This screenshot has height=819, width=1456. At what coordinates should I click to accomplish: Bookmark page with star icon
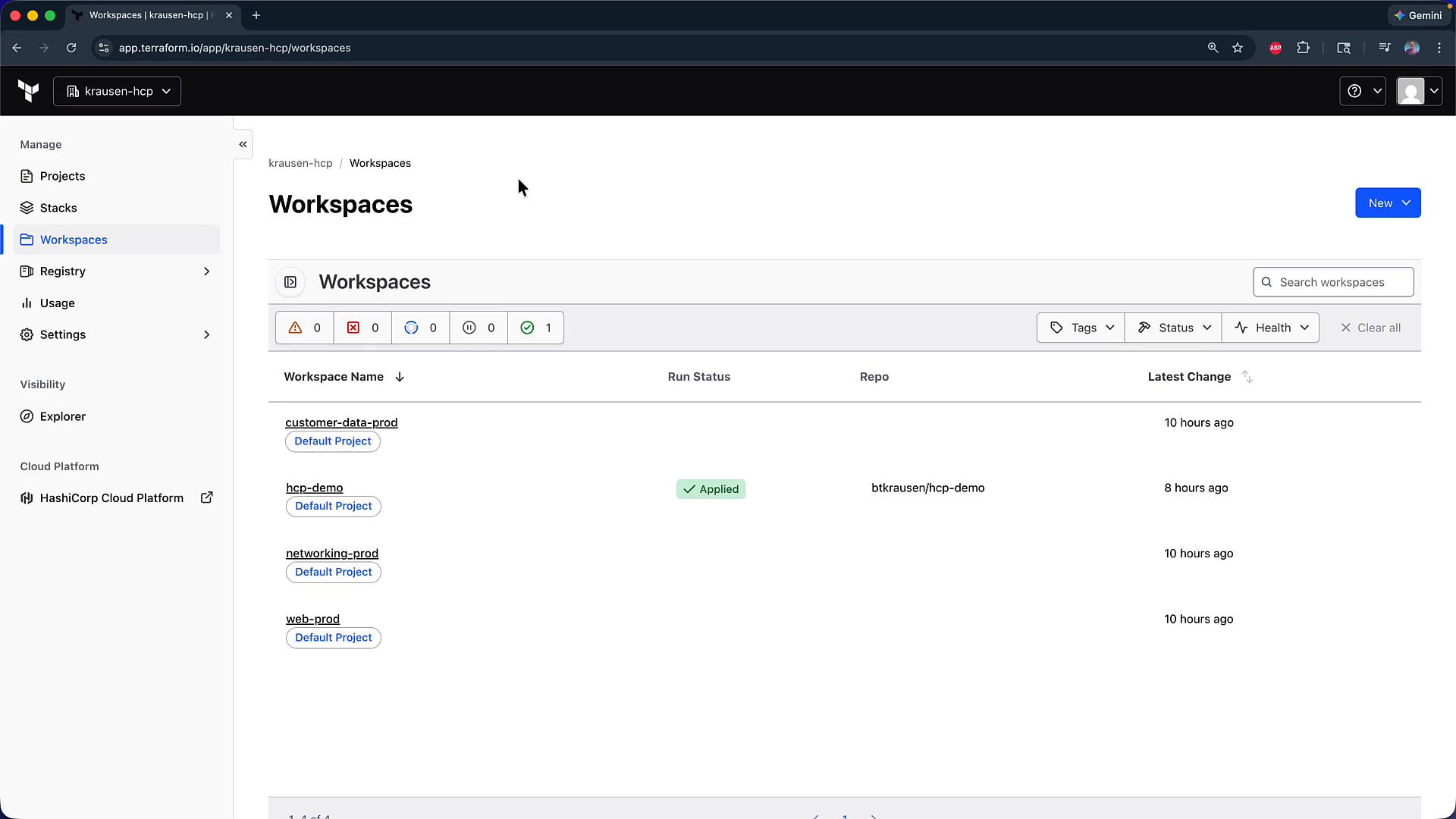point(1238,48)
